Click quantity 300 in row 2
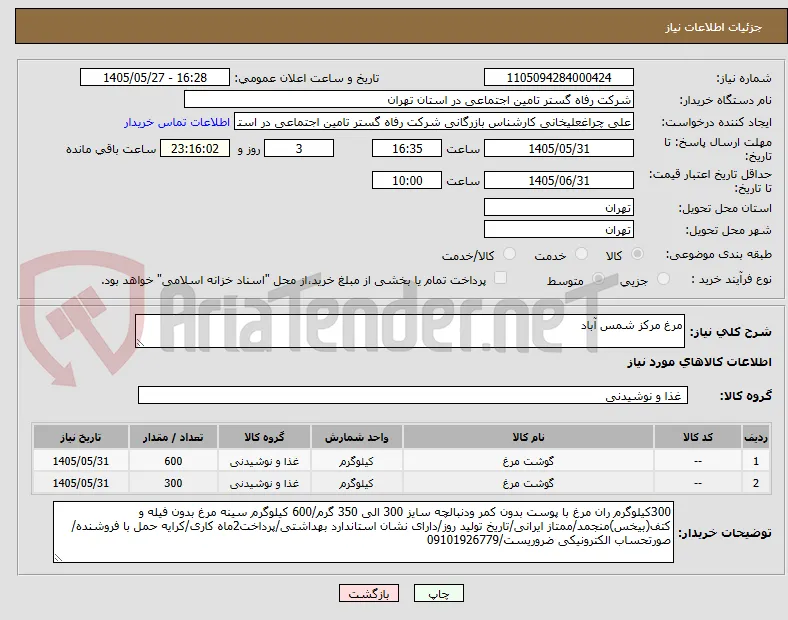The image size is (788, 620). tap(173, 483)
